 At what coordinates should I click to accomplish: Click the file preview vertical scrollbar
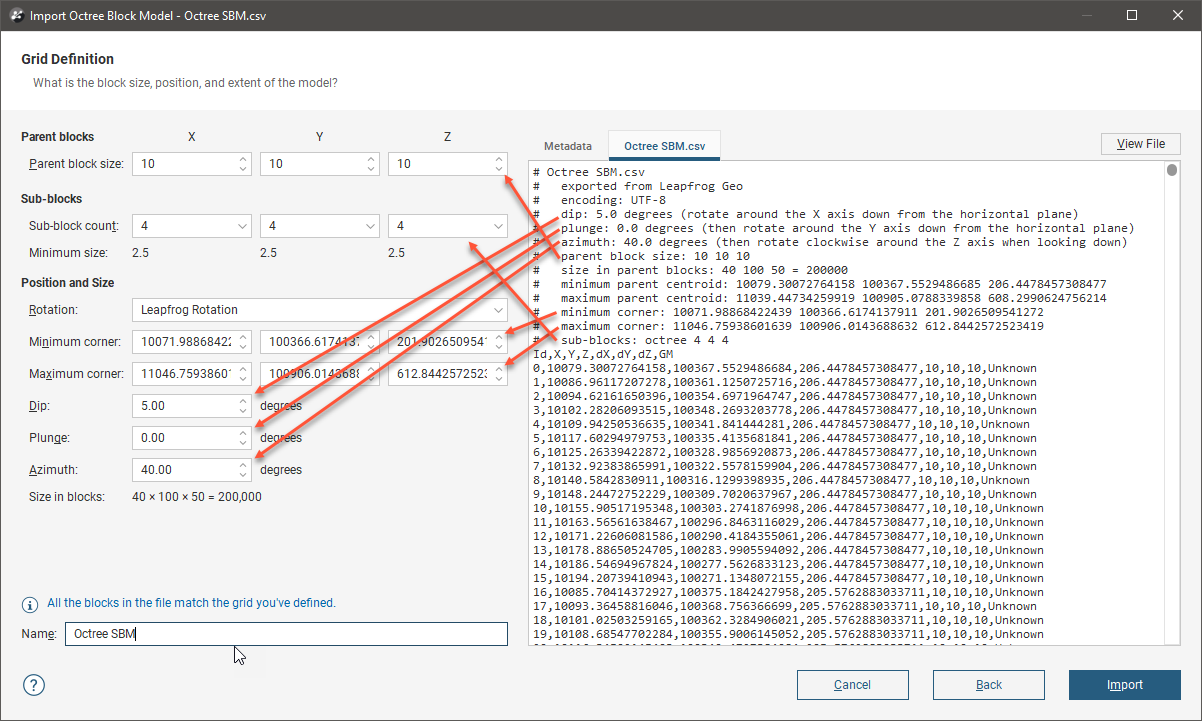(1172, 400)
